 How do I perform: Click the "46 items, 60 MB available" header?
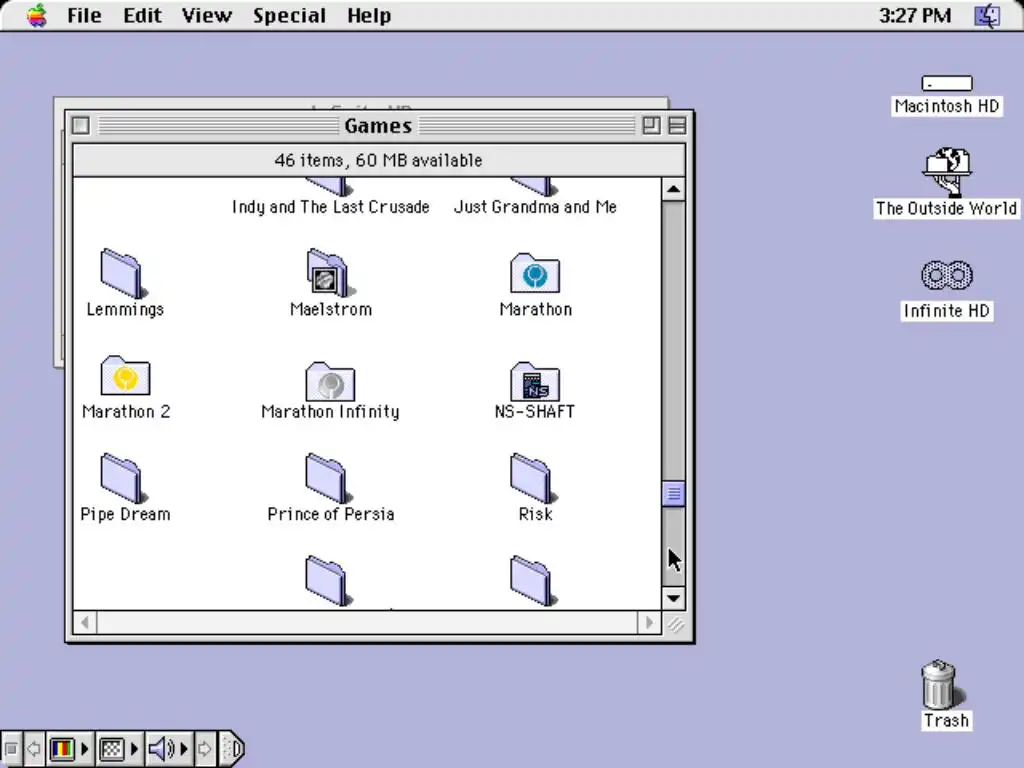tap(378, 160)
